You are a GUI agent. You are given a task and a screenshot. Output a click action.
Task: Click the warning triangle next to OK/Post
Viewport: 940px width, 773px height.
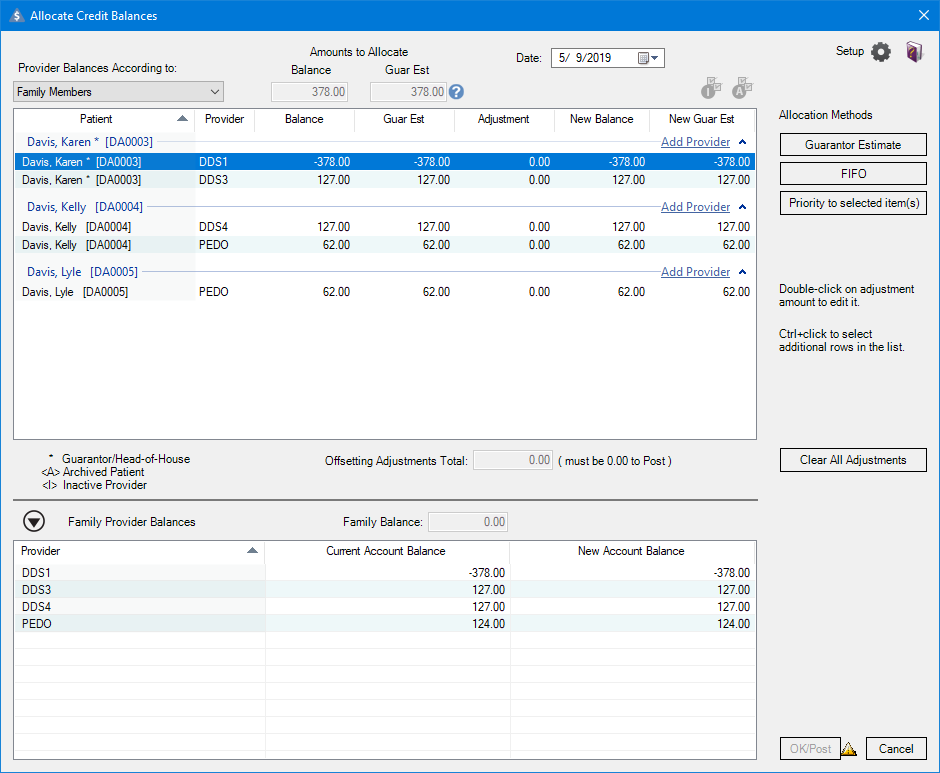click(x=849, y=749)
